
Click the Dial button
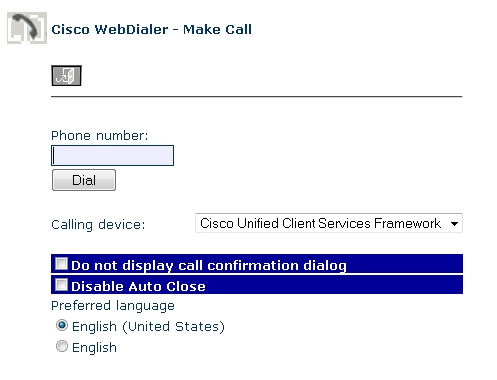click(84, 180)
